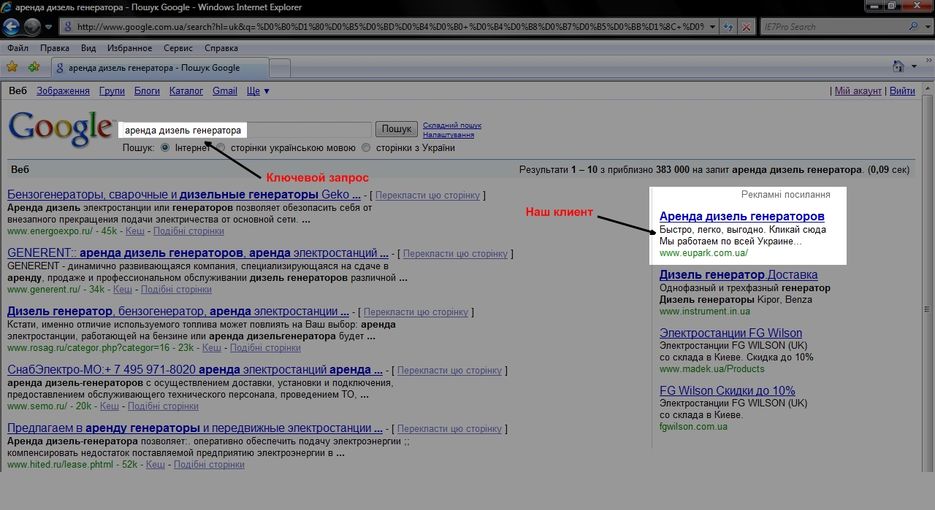Open the 'Электростанции FG Wilson' ad link

[x=730, y=333]
